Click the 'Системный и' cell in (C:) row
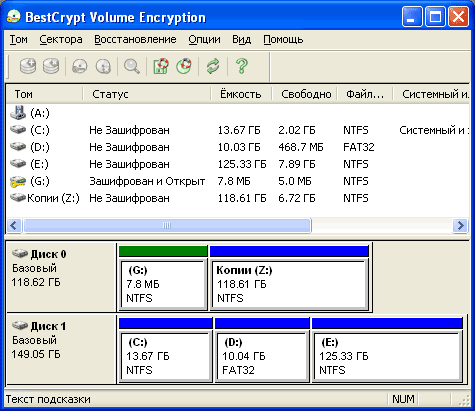The image size is (475, 411). [x=434, y=130]
